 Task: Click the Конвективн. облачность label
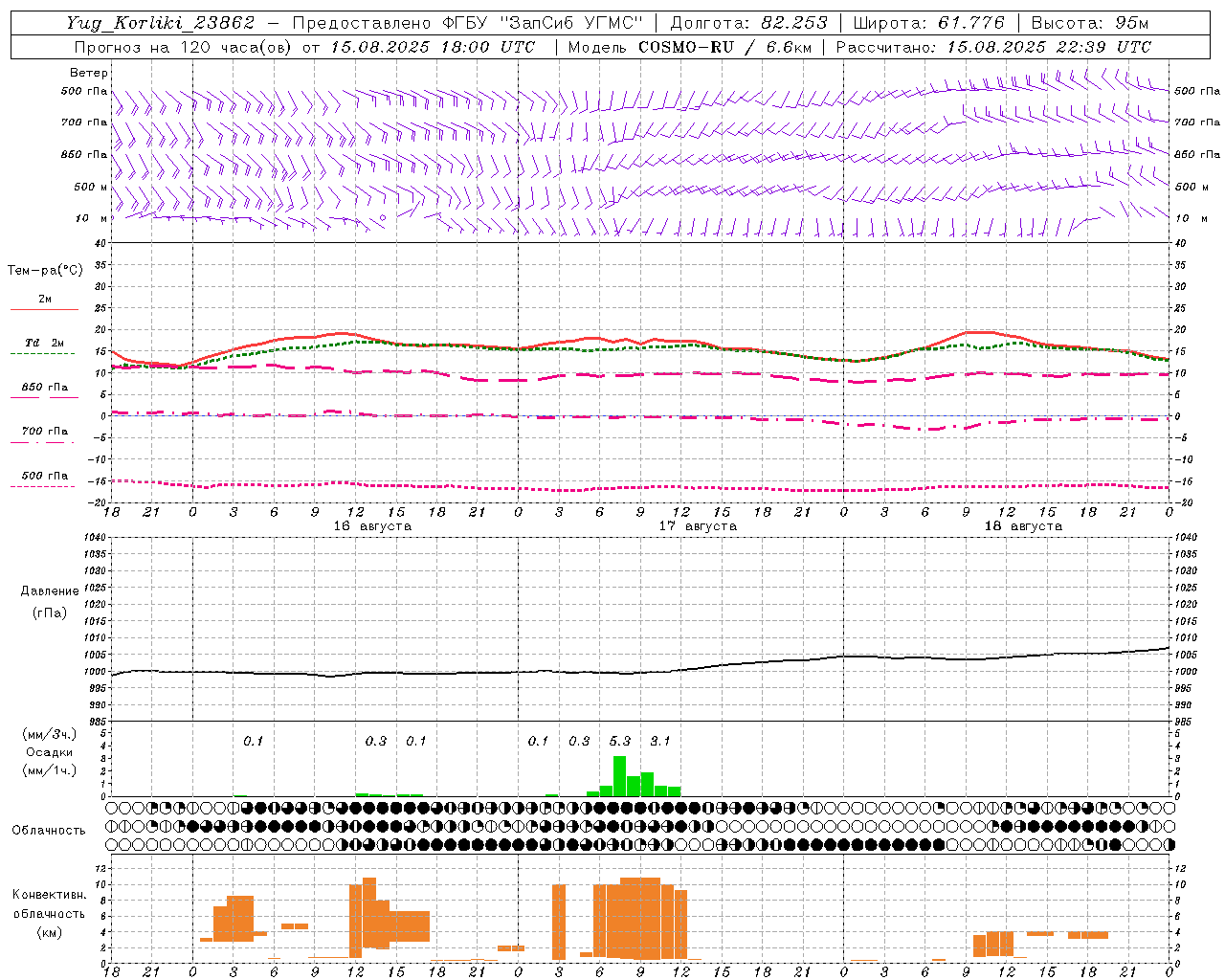click(x=49, y=904)
